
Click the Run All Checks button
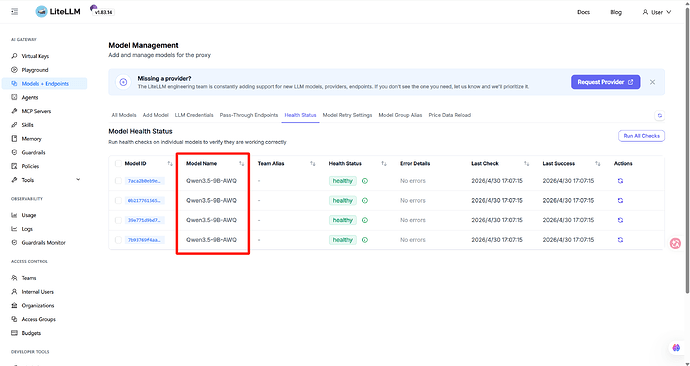tap(641, 136)
